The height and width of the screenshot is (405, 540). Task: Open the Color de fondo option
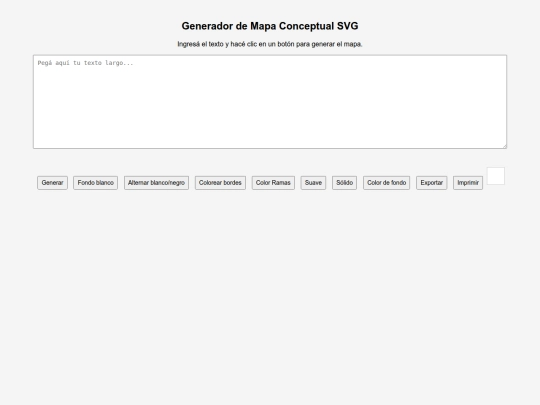pyautogui.click(x=386, y=183)
